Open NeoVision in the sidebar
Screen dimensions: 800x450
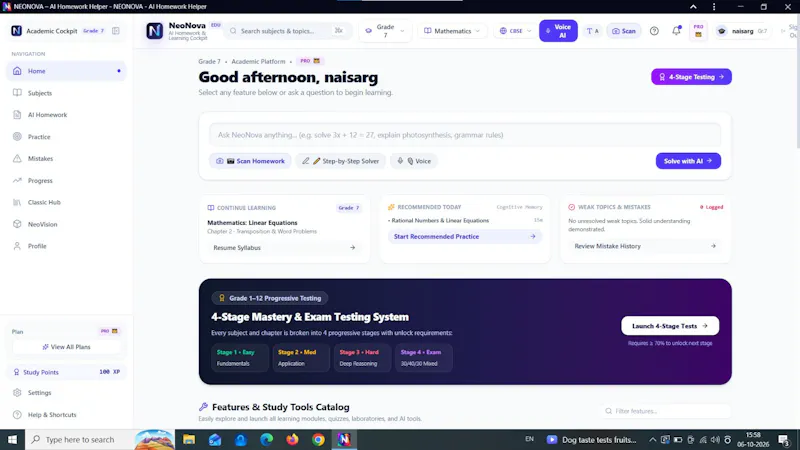pos(66,224)
